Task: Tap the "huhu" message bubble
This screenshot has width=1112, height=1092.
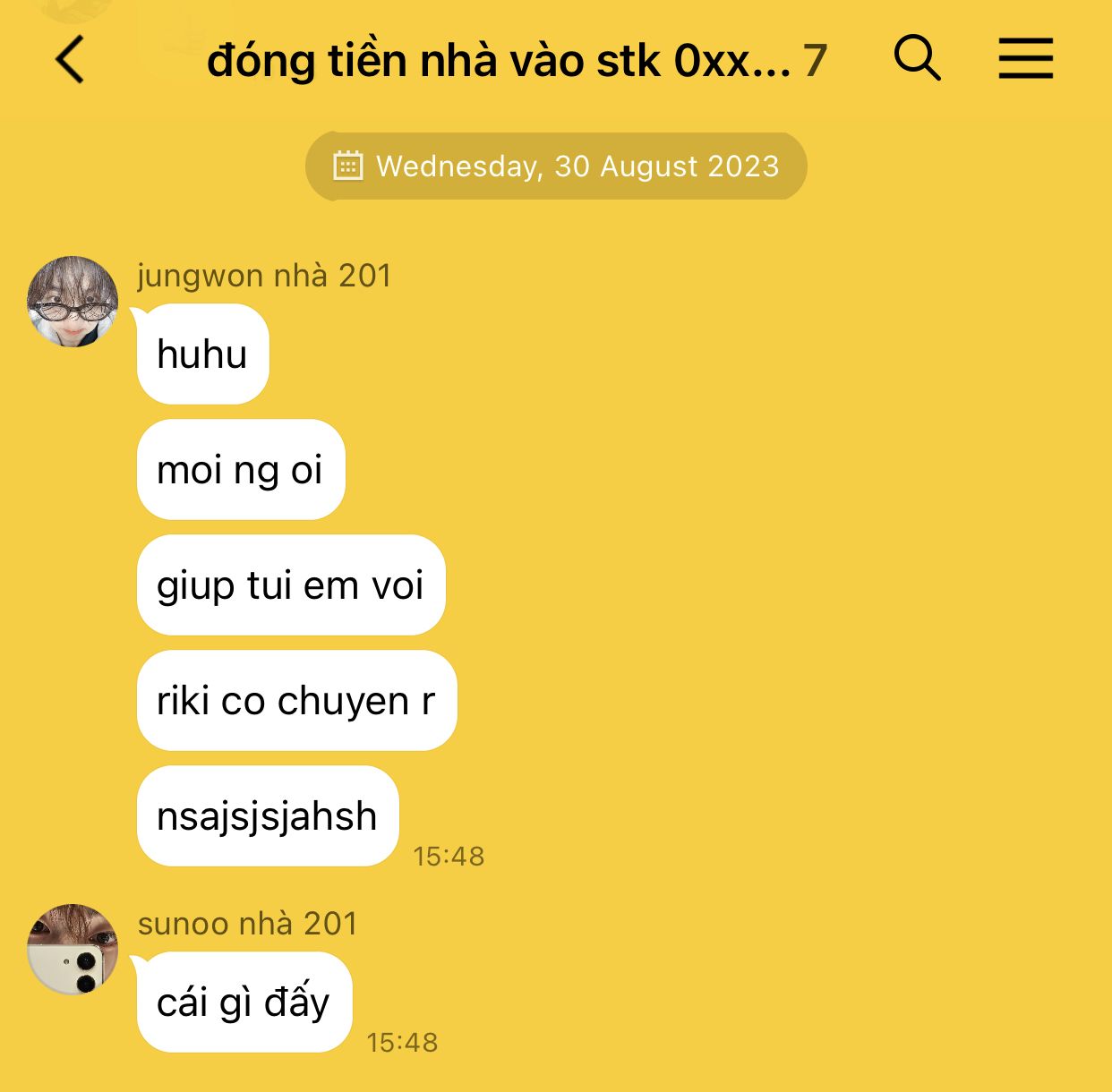Action: 203,354
